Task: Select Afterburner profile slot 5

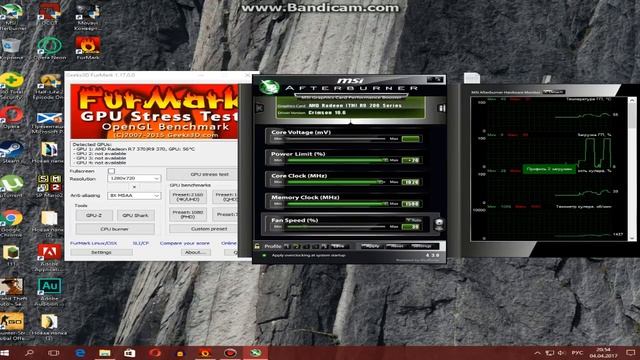Action: 324,246
